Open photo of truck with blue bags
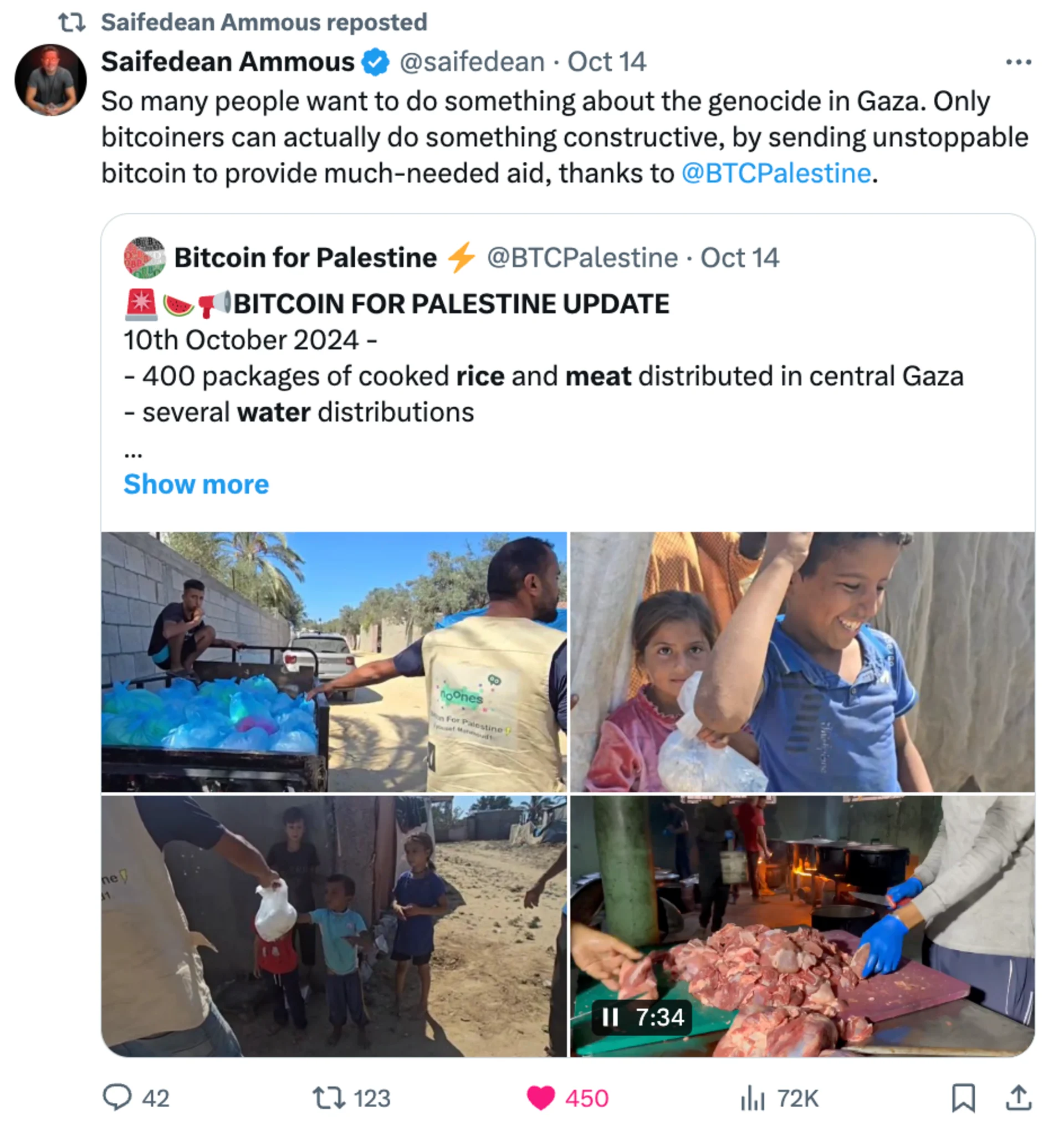The image size is (1064, 1136). (334, 662)
